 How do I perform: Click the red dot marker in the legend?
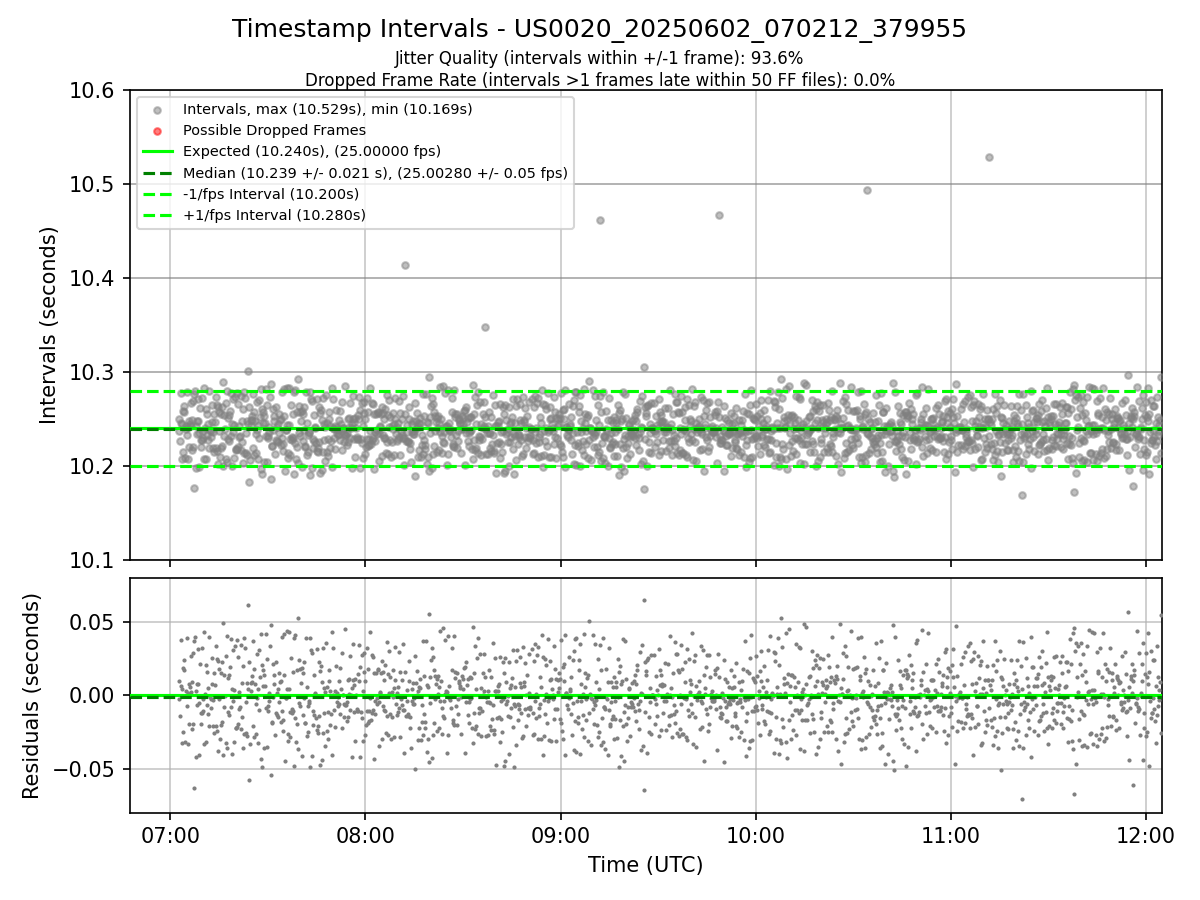tap(157, 130)
